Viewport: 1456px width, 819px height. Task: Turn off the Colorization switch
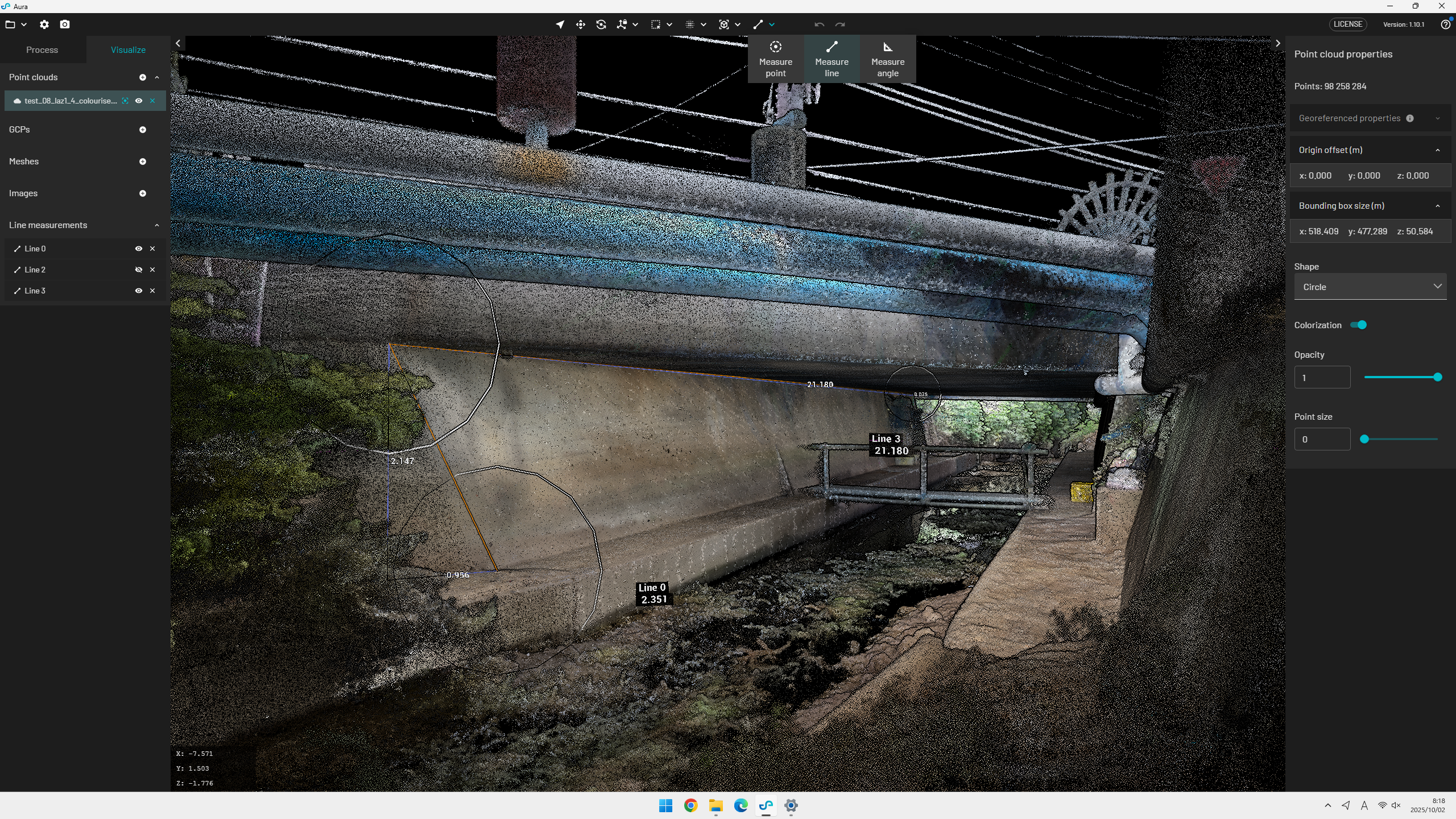(1359, 325)
